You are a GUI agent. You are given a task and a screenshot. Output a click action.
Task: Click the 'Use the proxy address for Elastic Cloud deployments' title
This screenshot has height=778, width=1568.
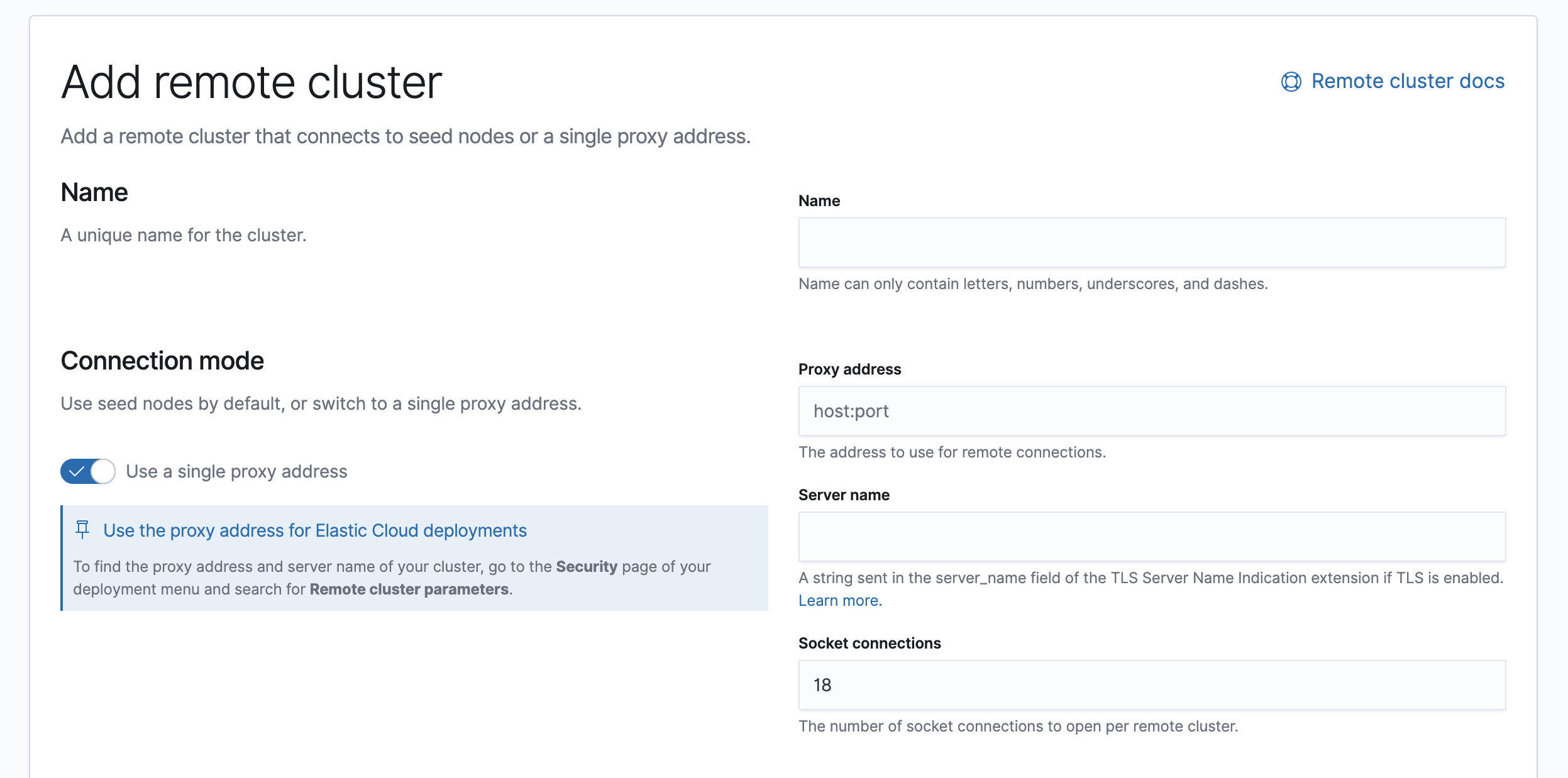click(314, 530)
